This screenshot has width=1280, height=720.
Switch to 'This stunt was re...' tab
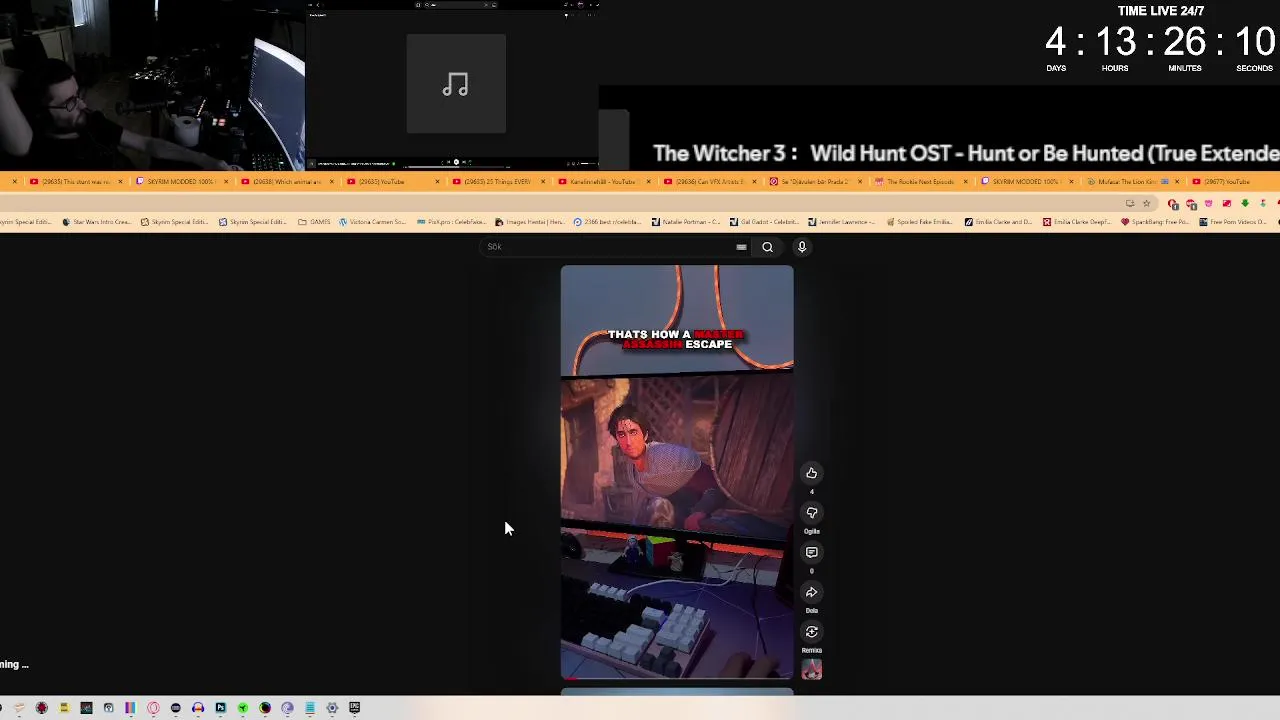click(x=75, y=182)
